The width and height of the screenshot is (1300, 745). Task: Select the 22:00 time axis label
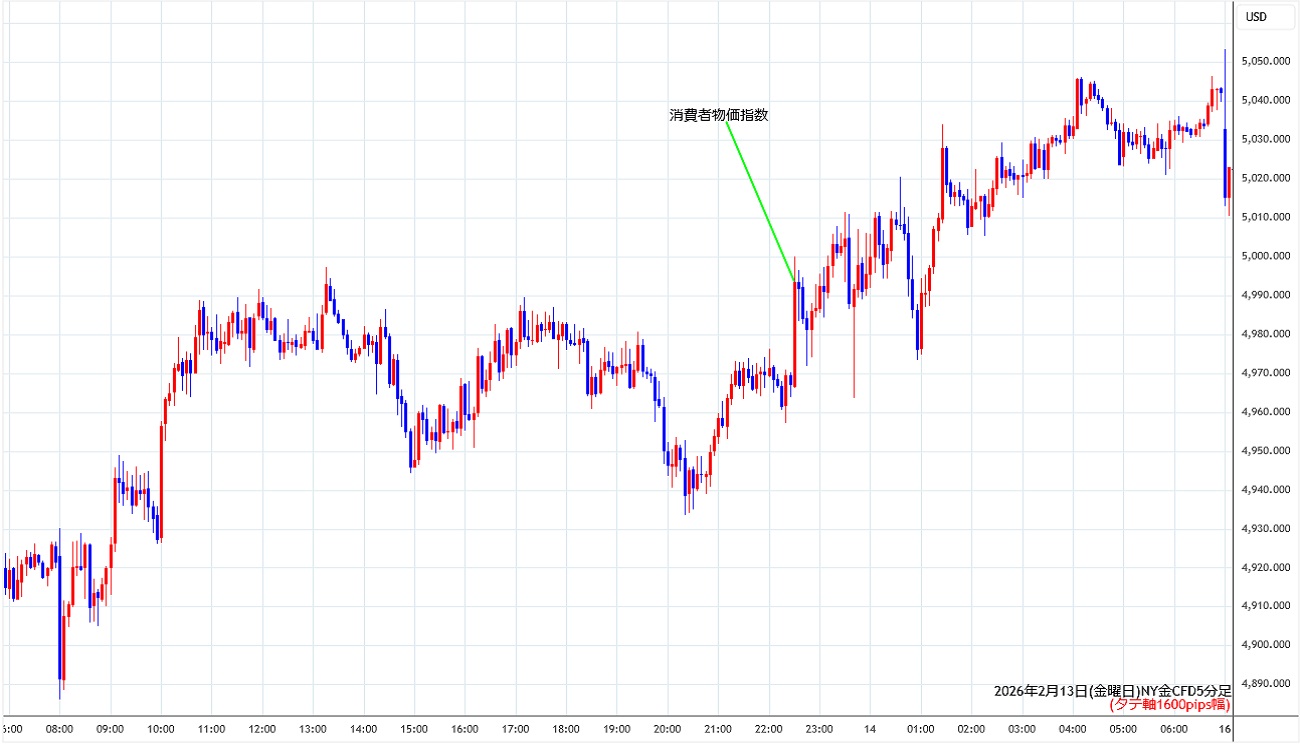coord(768,729)
